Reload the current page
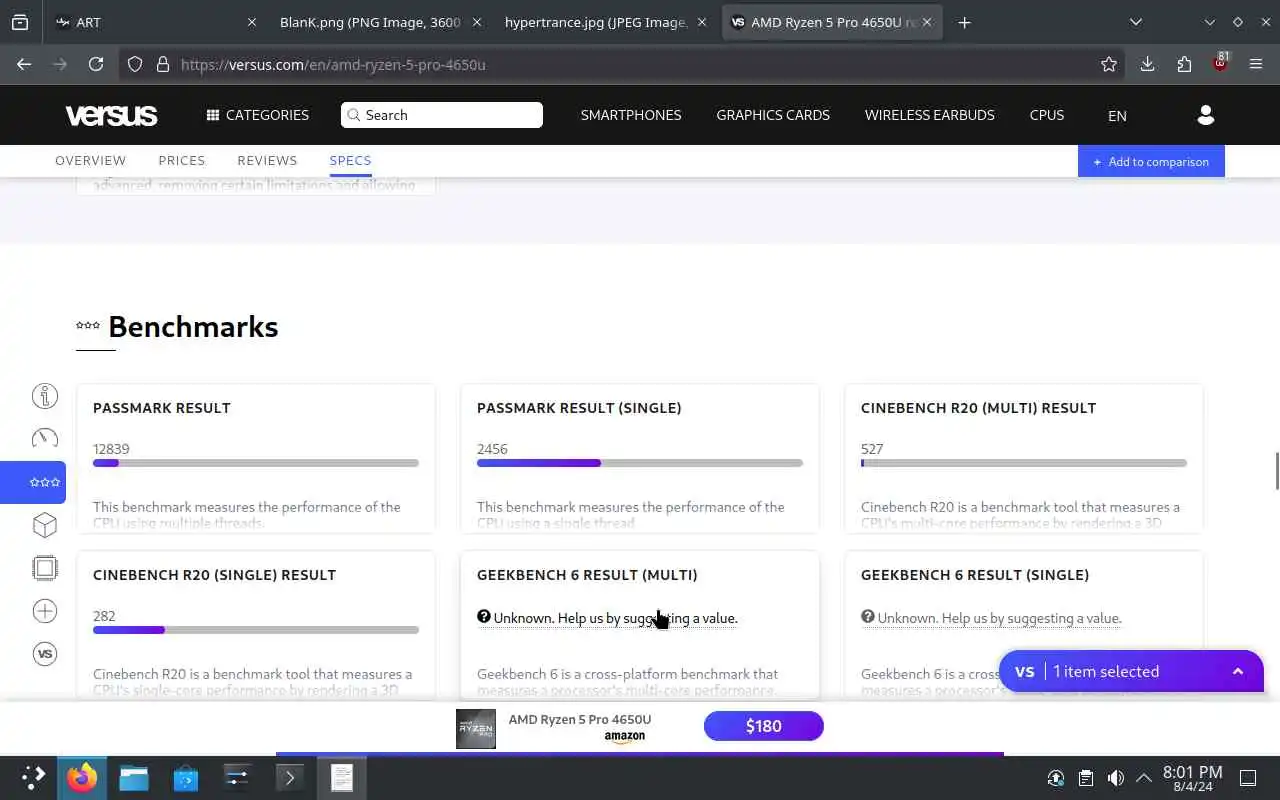Screen dimensions: 1280x800 (96, 64)
